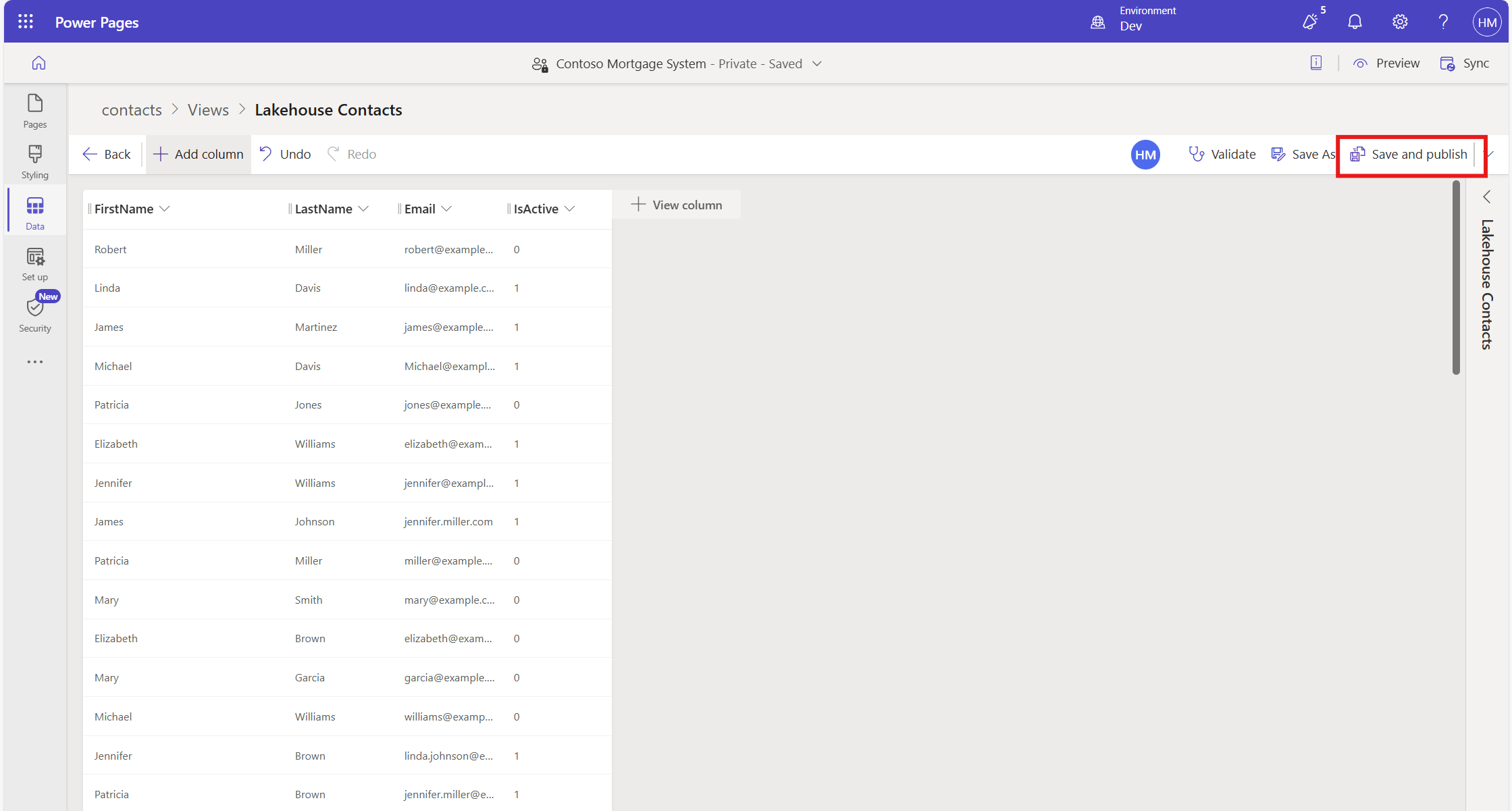Viewport: 1512px width, 811px height.
Task: Click the Validate button
Action: pos(1222,154)
